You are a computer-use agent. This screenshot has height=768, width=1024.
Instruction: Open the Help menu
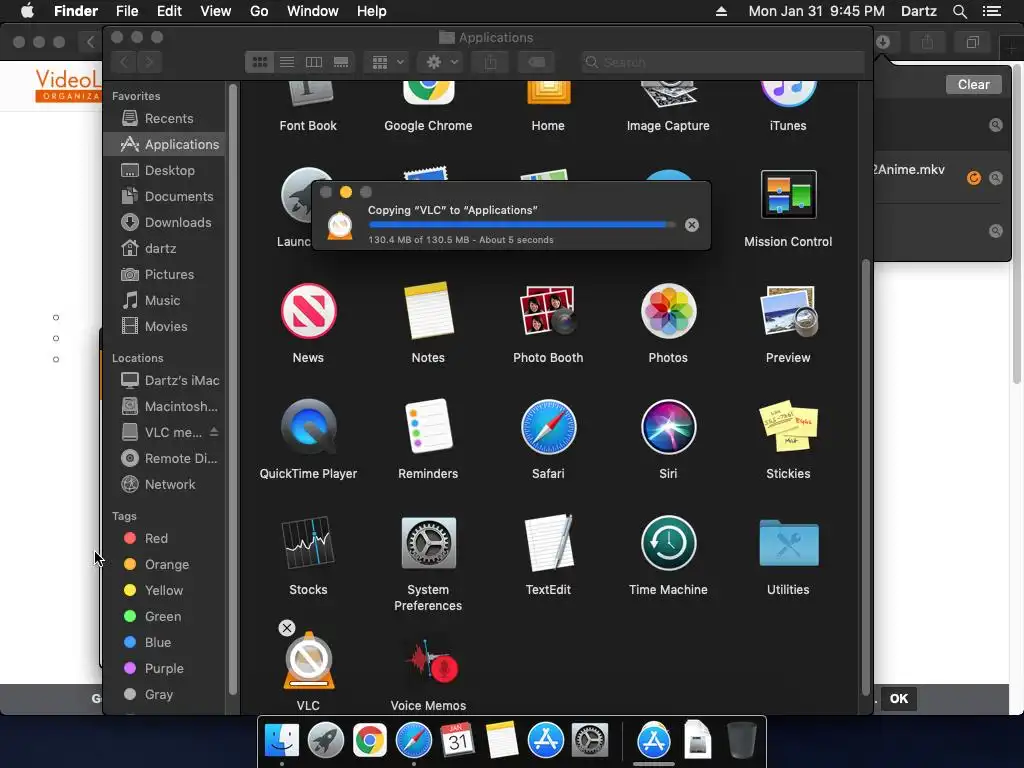[372, 11]
